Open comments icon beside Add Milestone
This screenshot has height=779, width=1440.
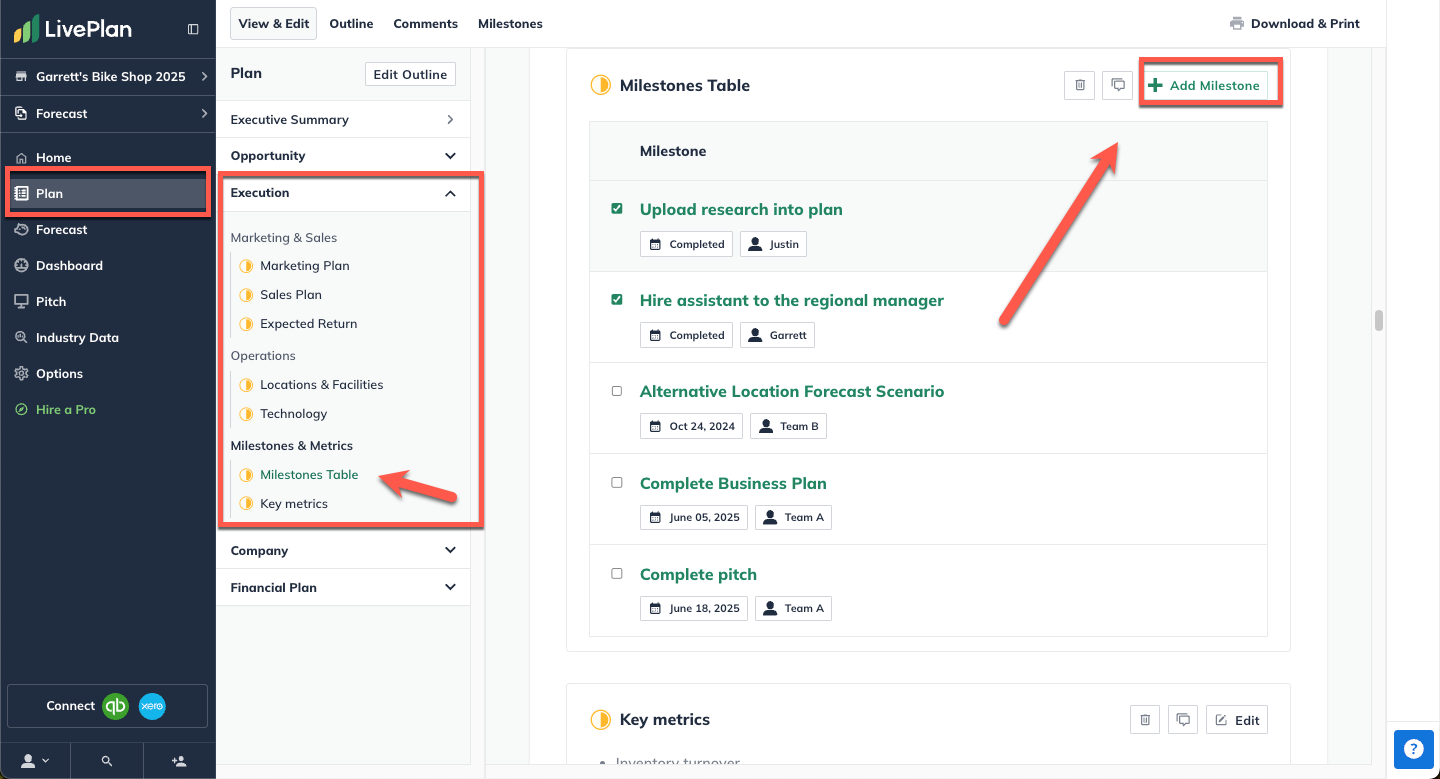tap(1117, 85)
